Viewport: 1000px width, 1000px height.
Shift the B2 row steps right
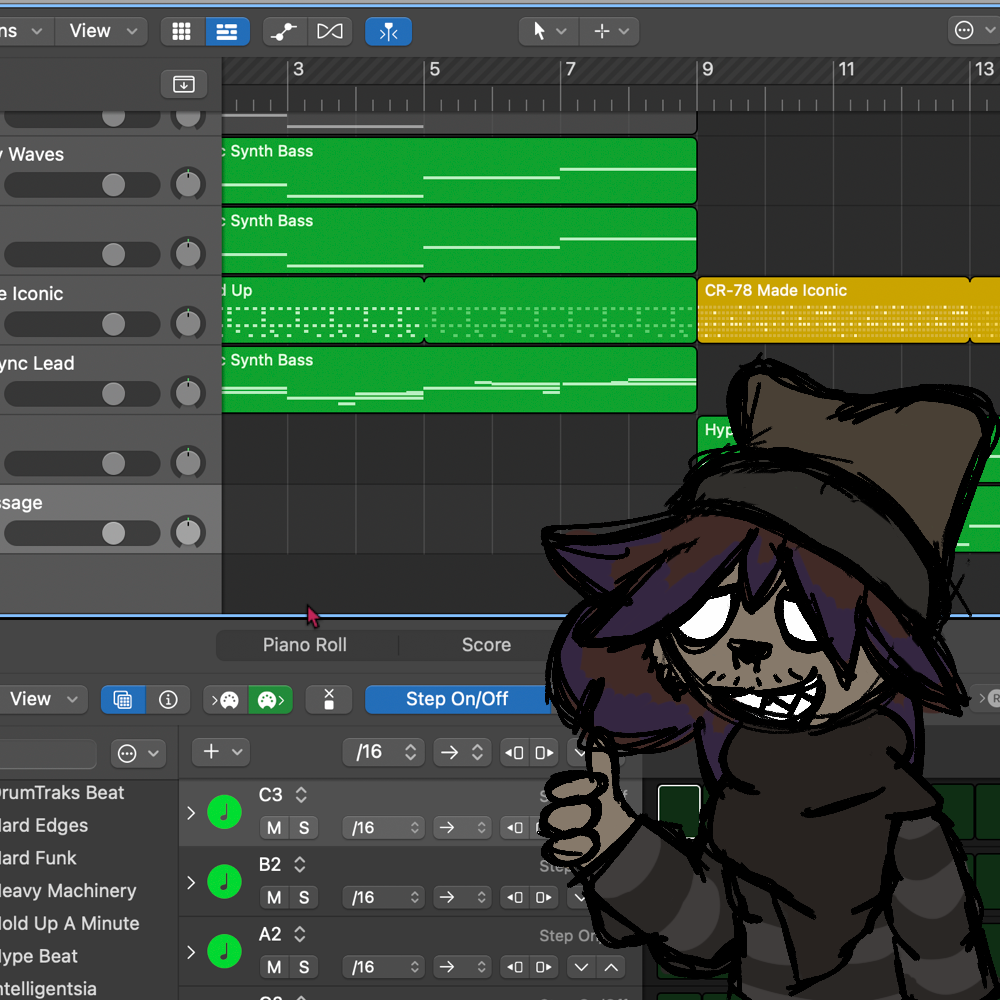coord(544,897)
